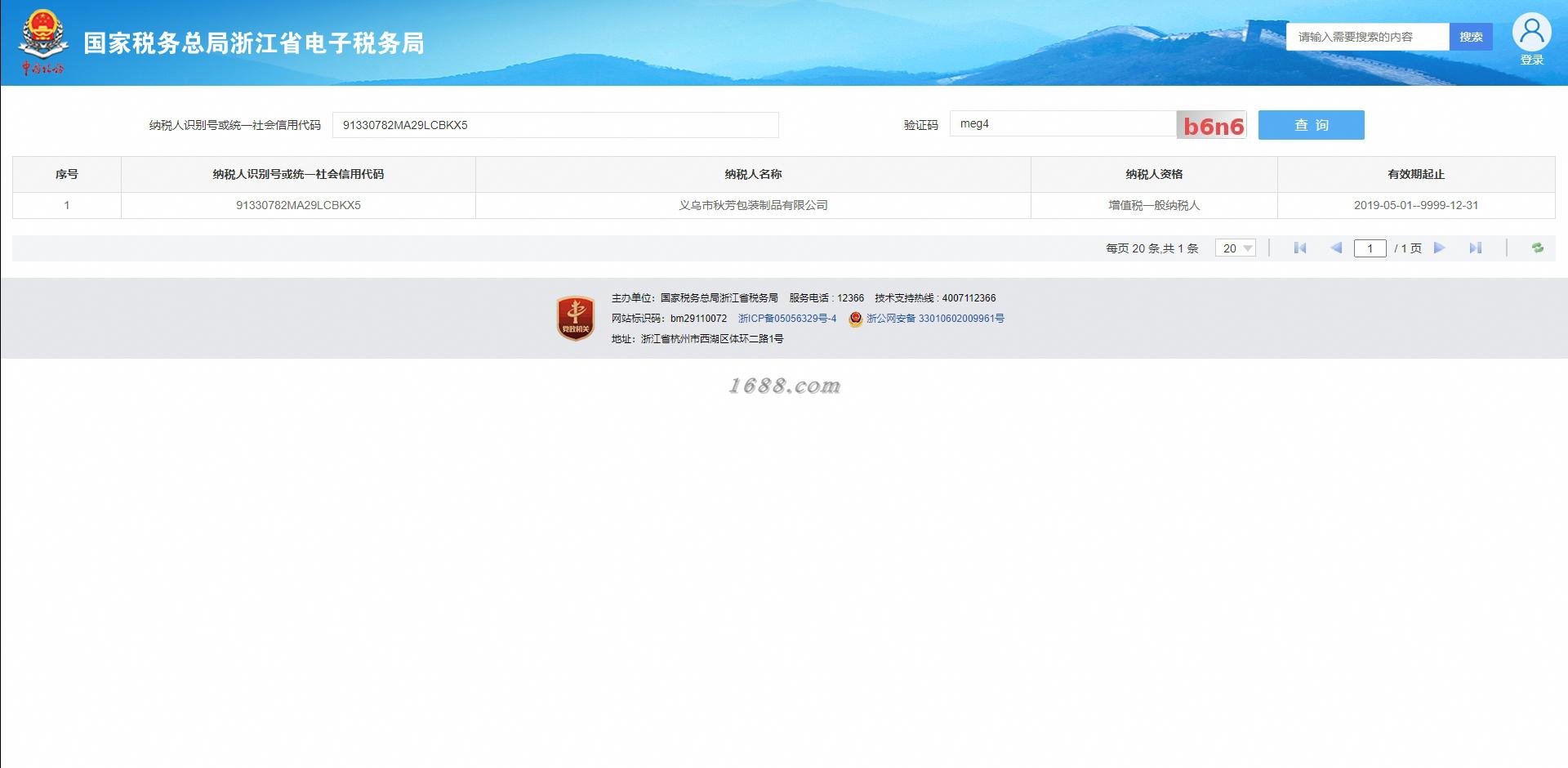Screen dimensions: 1568x768
Task: Click the 网站标识码 bm29110072 text
Action: tap(669, 319)
